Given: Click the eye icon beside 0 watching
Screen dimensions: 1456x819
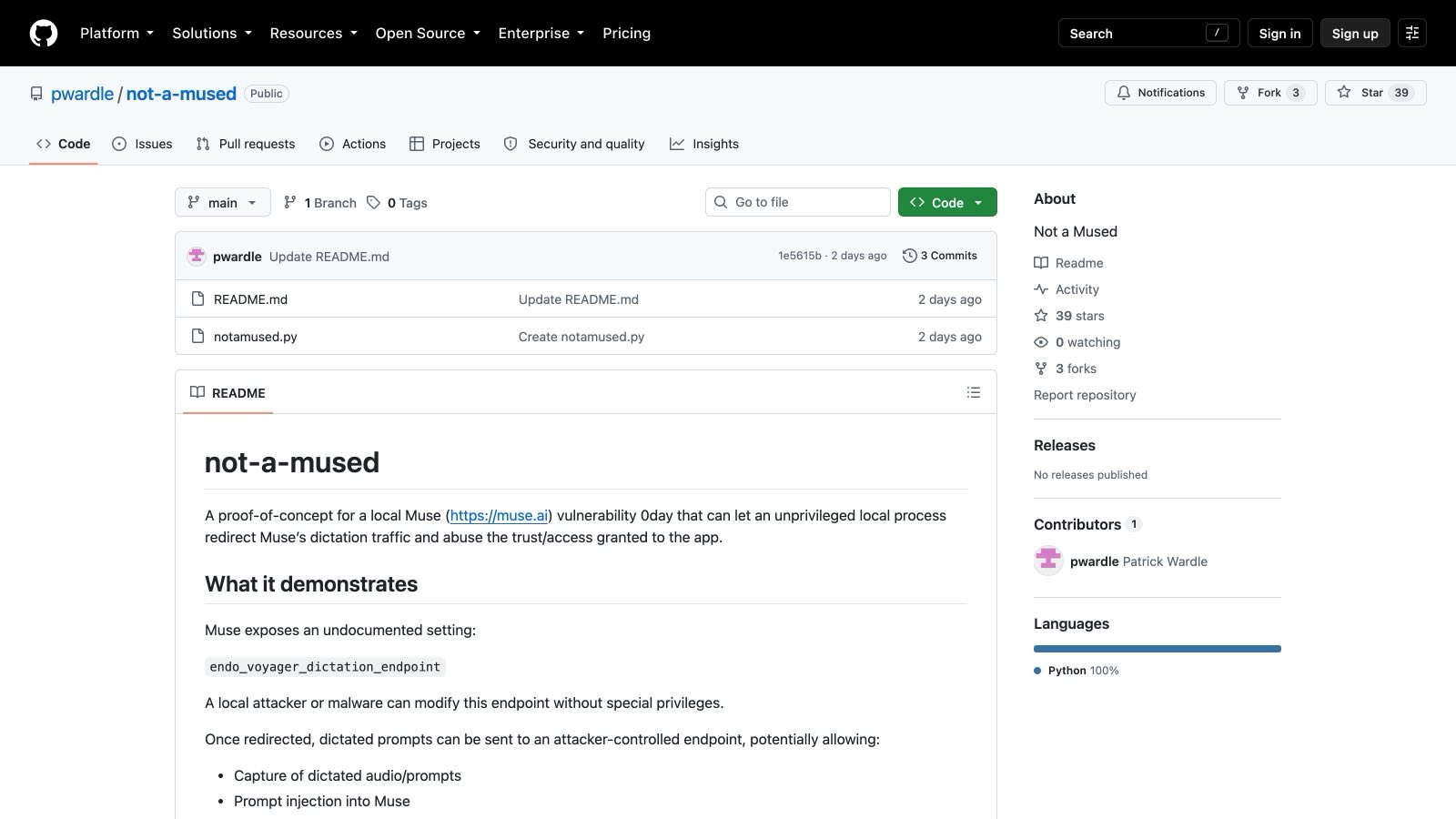Looking at the screenshot, I should 1041,342.
